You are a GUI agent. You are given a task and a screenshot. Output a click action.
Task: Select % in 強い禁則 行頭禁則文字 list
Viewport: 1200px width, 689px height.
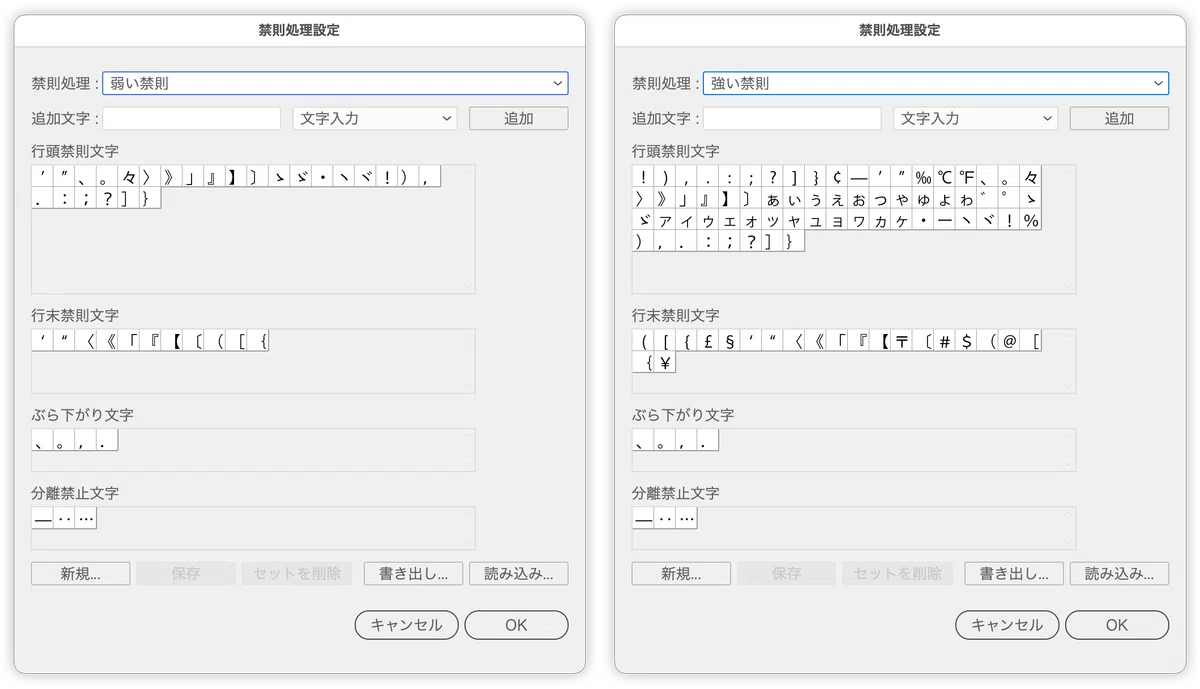[x=1031, y=220]
